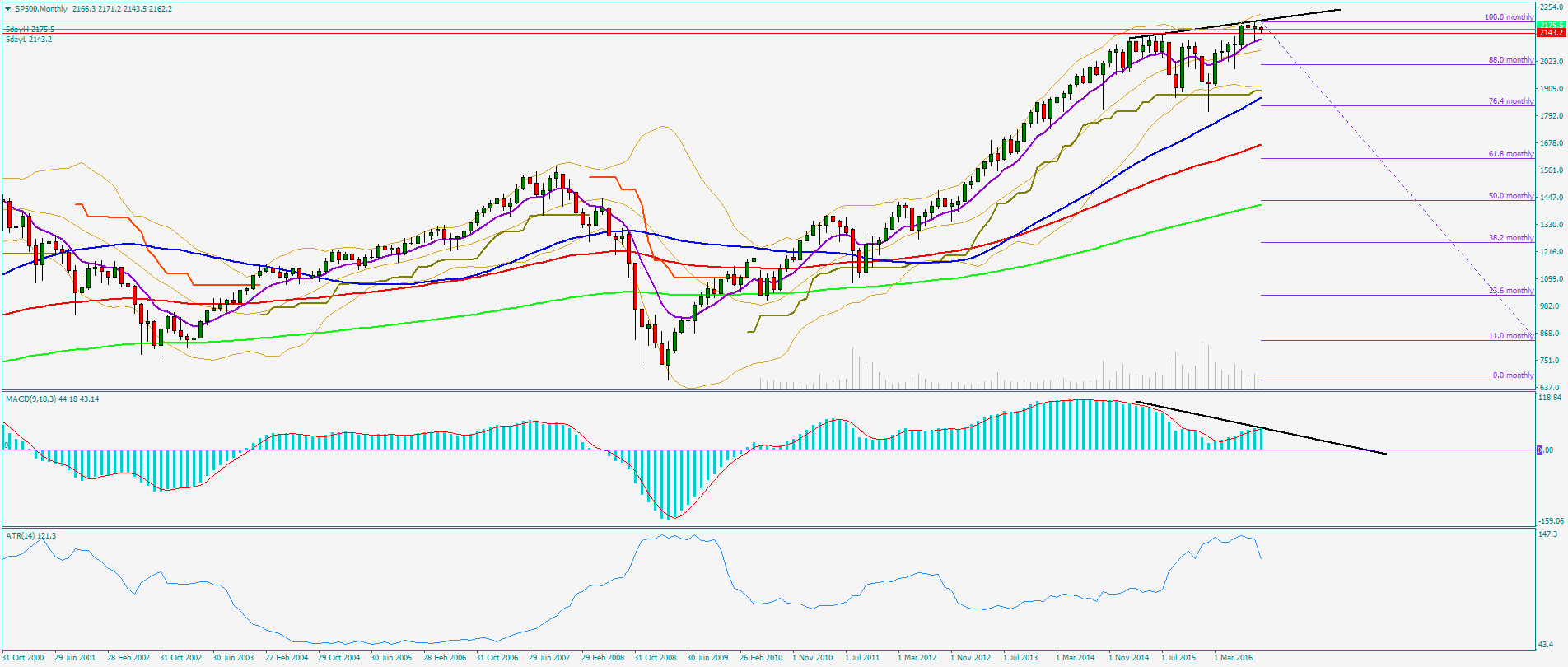The image size is (1568, 667).
Task: Click the triangle arrow beside SP500,Monthly title
Action: [7, 9]
